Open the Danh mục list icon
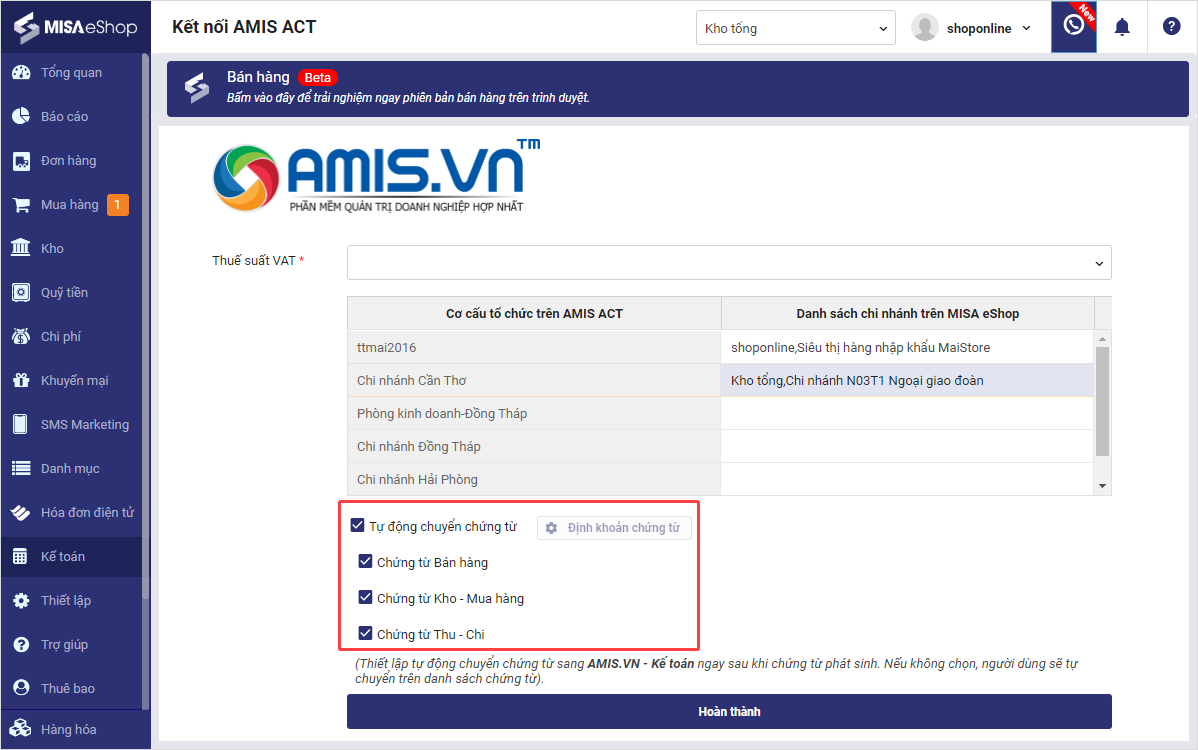 [x=21, y=468]
